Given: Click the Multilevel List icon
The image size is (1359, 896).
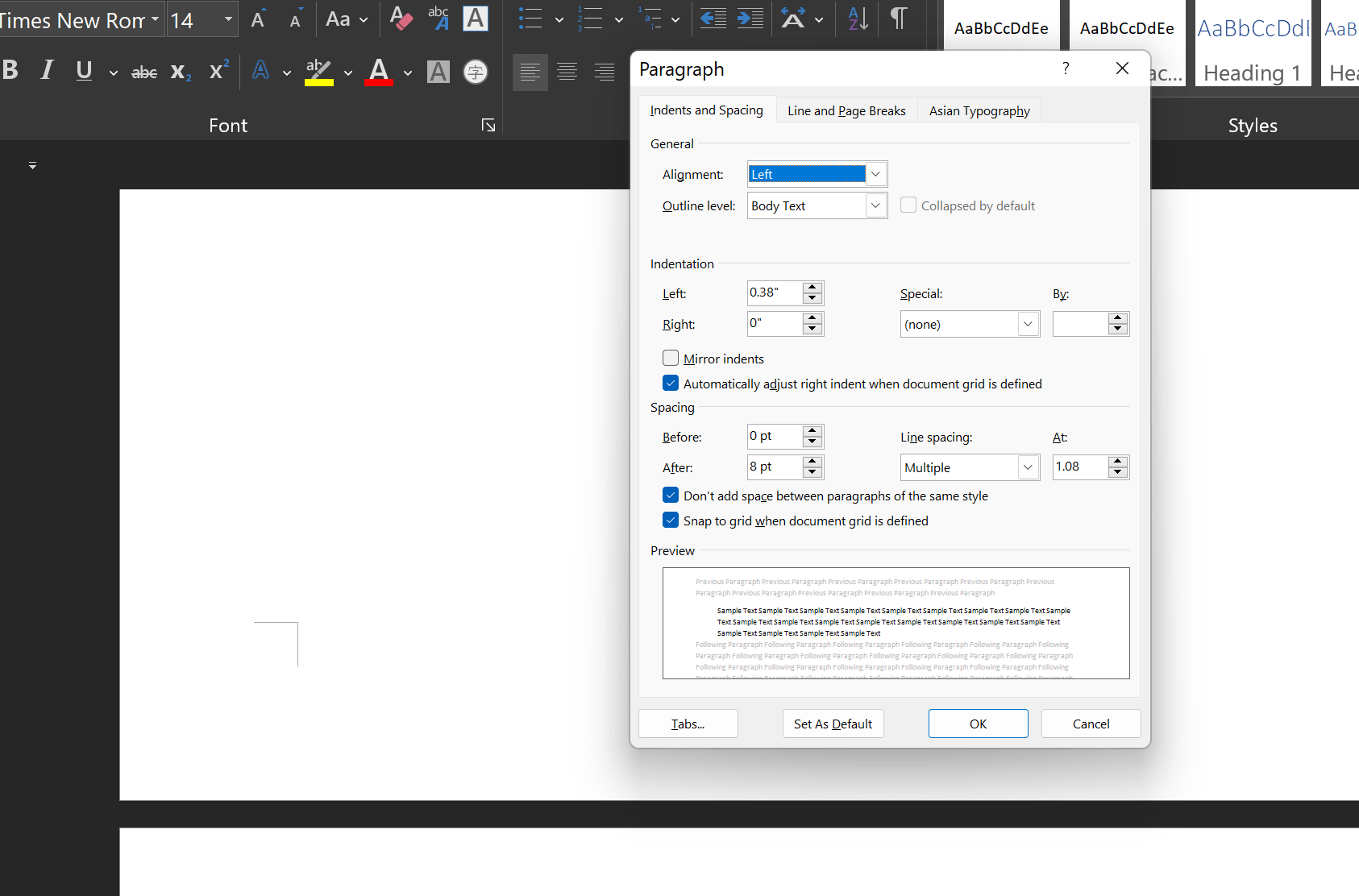Looking at the screenshot, I should point(650,19).
